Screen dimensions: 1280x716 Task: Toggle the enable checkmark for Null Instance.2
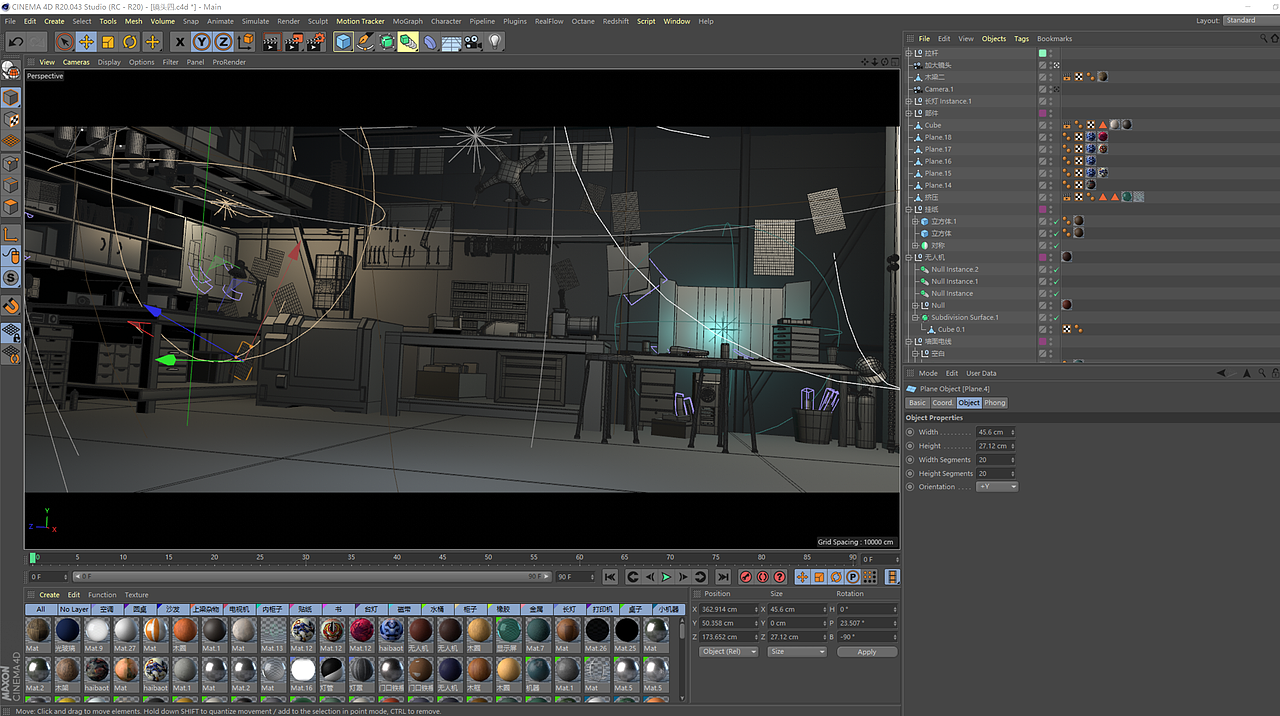[1054, 270]
